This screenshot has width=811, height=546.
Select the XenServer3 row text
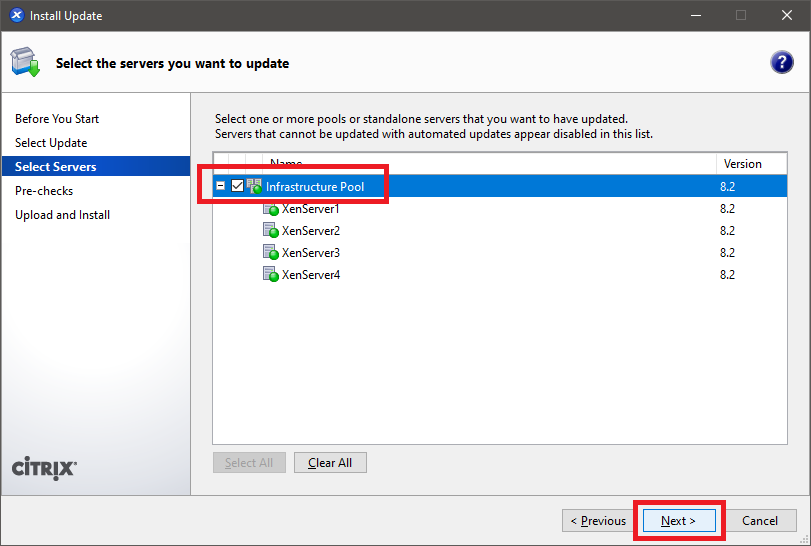coord(311,253)
